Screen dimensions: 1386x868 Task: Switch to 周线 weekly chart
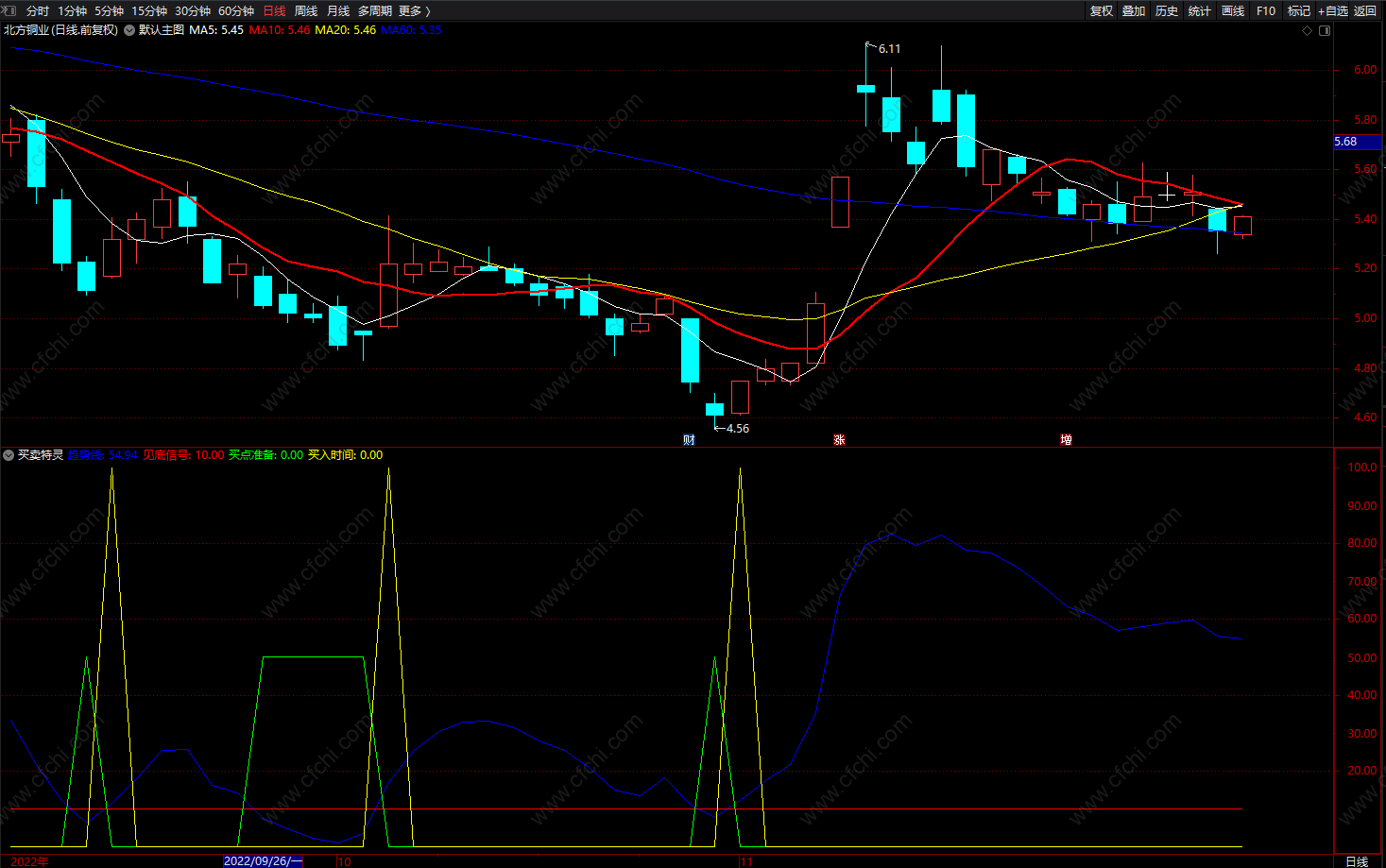click(306, 10)
